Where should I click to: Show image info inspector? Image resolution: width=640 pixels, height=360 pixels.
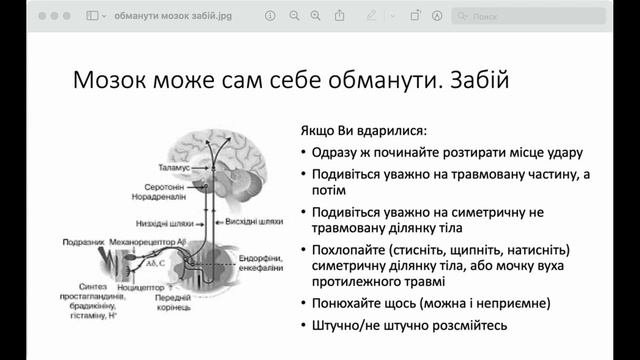pyautogui.click(x=270, y=16)
